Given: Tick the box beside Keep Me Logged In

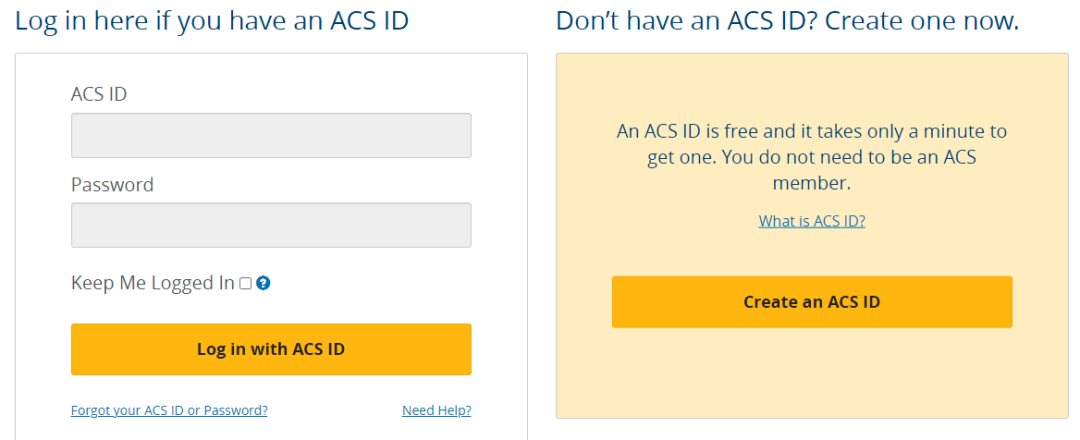Looking at the screenshot, I should click(246, 283).
